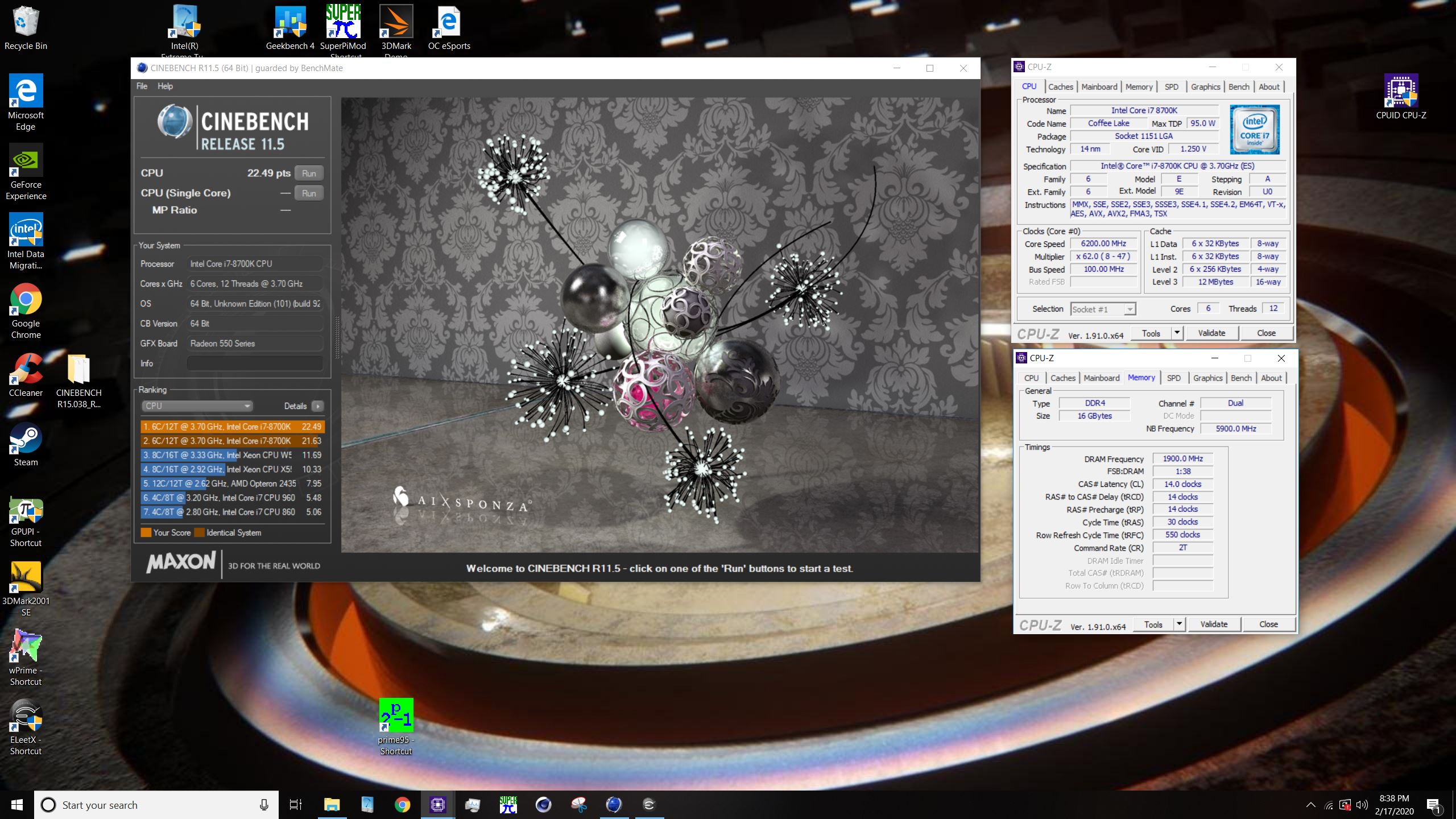
Task: Open OC eSports desktop shortcut
Action: (449, 28)
